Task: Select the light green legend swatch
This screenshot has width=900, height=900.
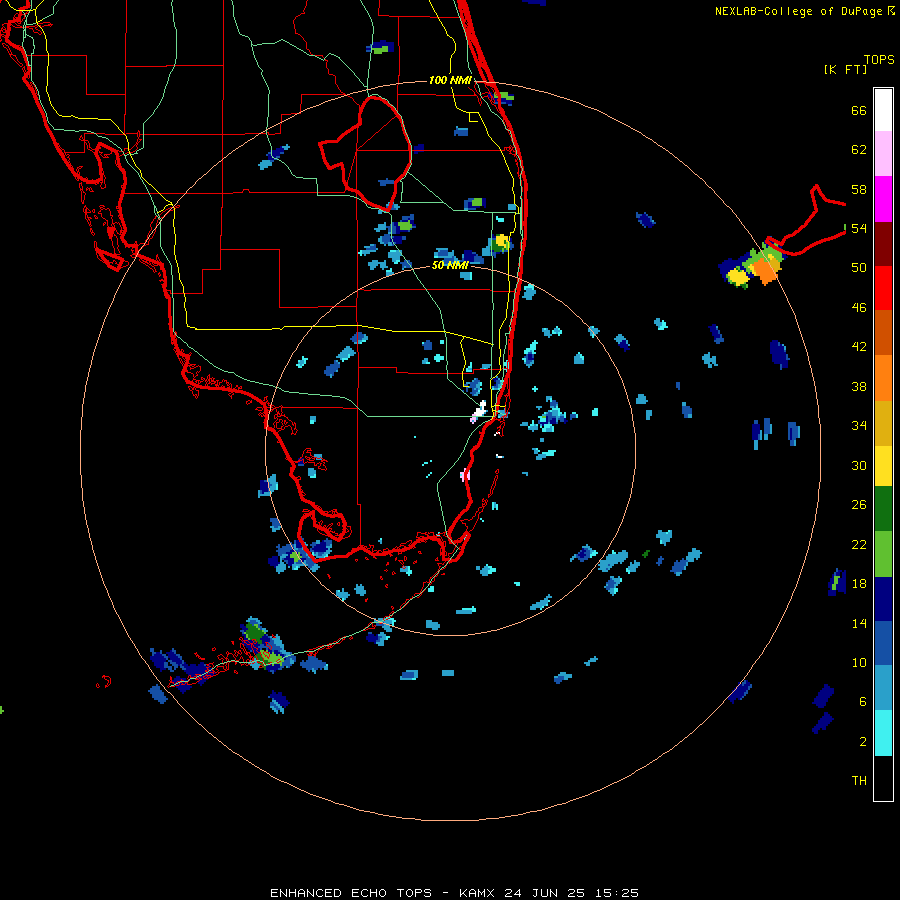Action: pyautogui.click(x=883, y=554)
